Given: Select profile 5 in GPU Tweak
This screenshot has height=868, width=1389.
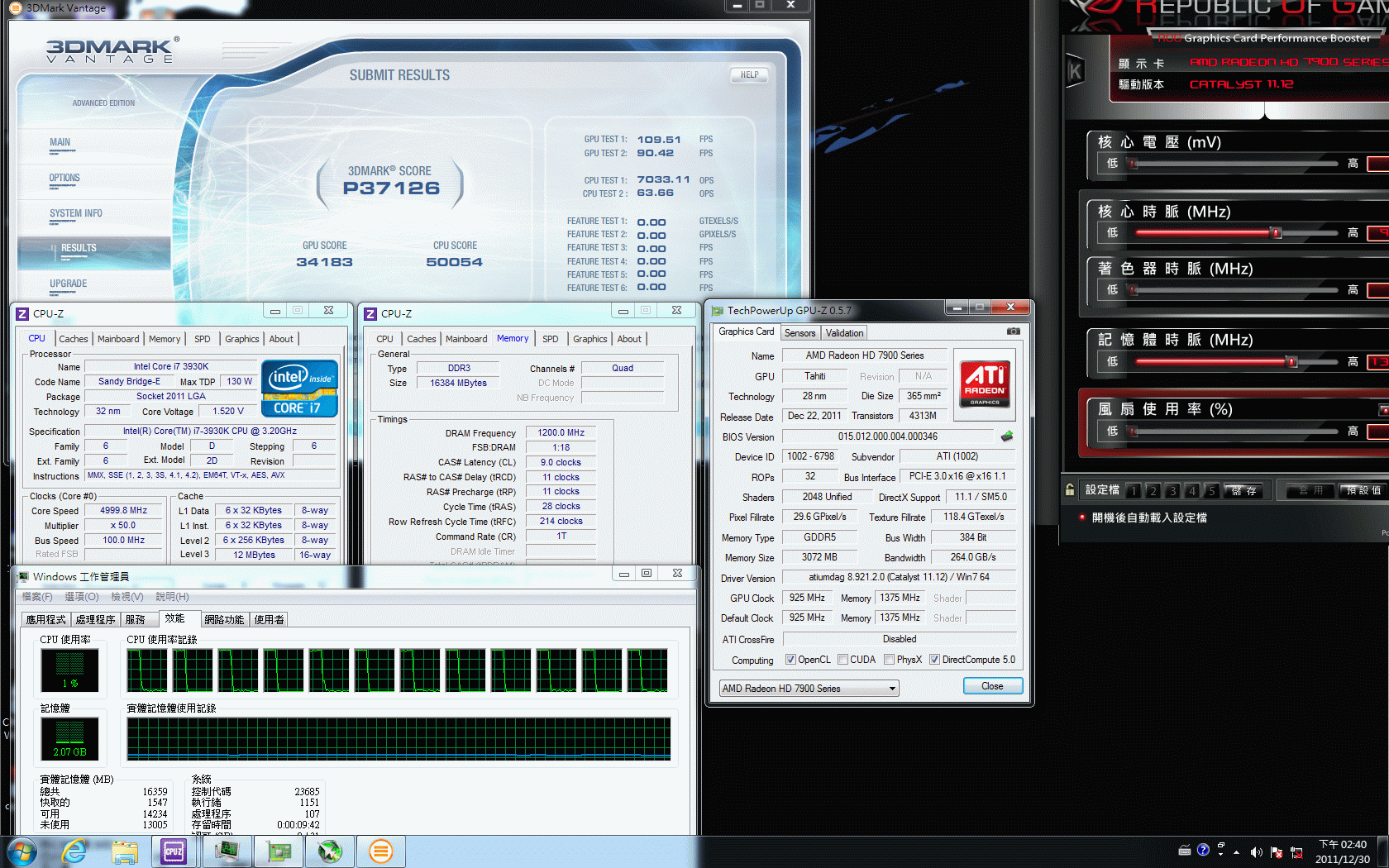Looking at the screenshot, I should point(1211,491).
